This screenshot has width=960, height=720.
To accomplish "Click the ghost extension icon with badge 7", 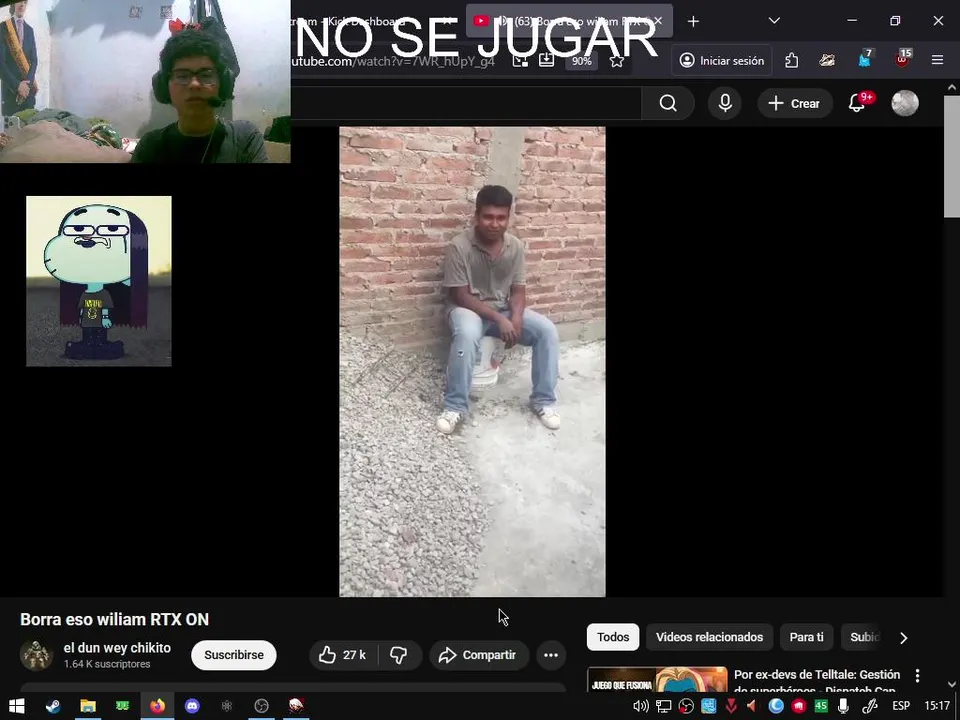I will pyautogui.click(x=864, y=61).
